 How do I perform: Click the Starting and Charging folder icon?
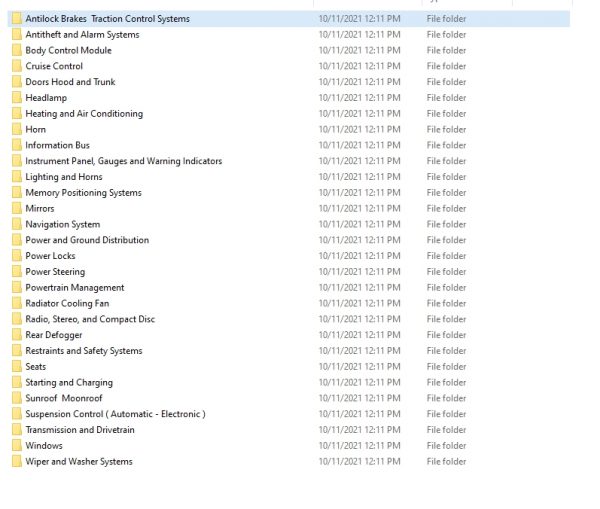16,382
